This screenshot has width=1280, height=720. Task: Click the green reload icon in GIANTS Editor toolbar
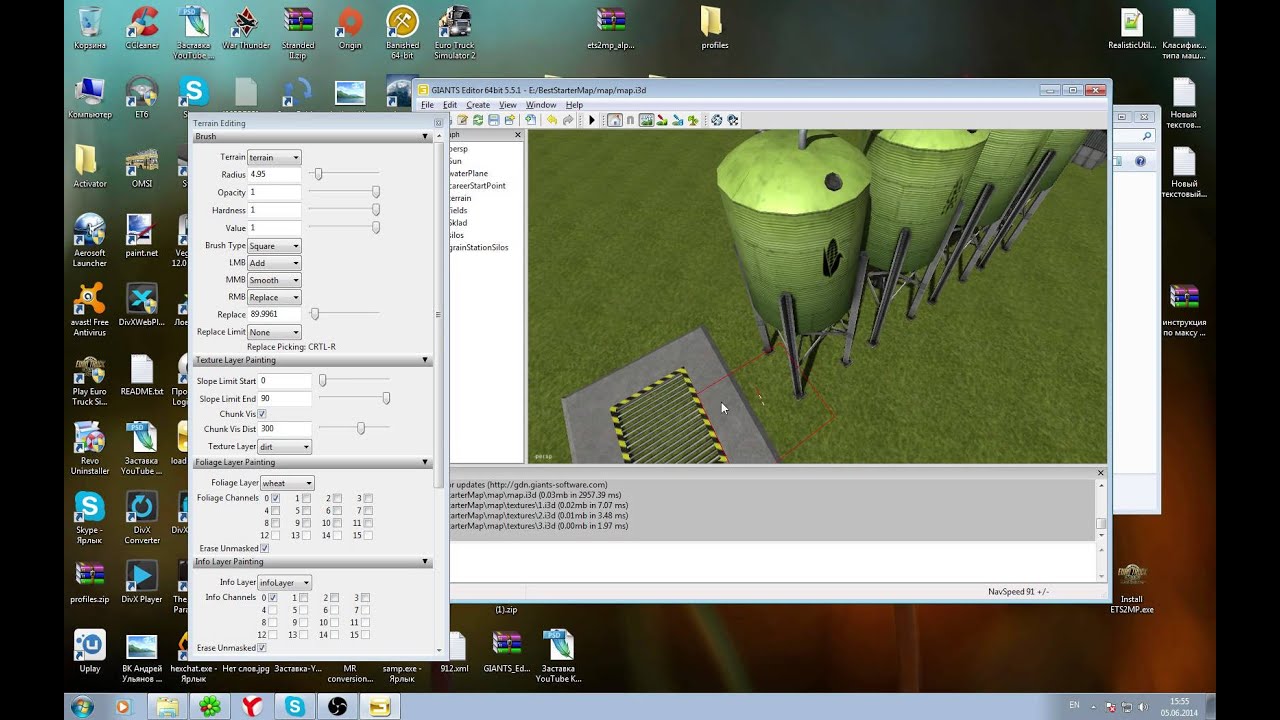(x=478, y=120)
